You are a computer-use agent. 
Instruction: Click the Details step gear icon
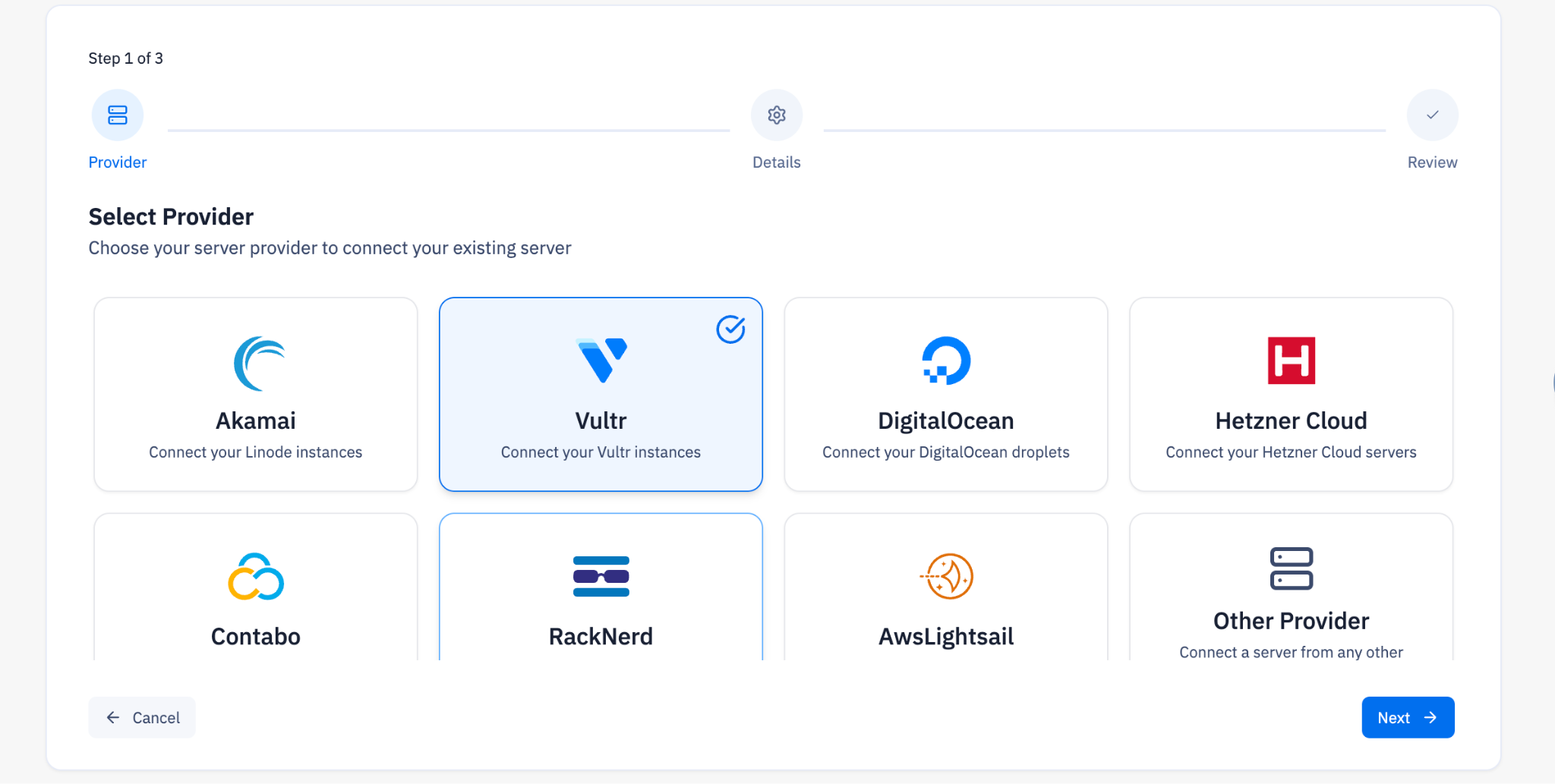click(x=777, y=115)
